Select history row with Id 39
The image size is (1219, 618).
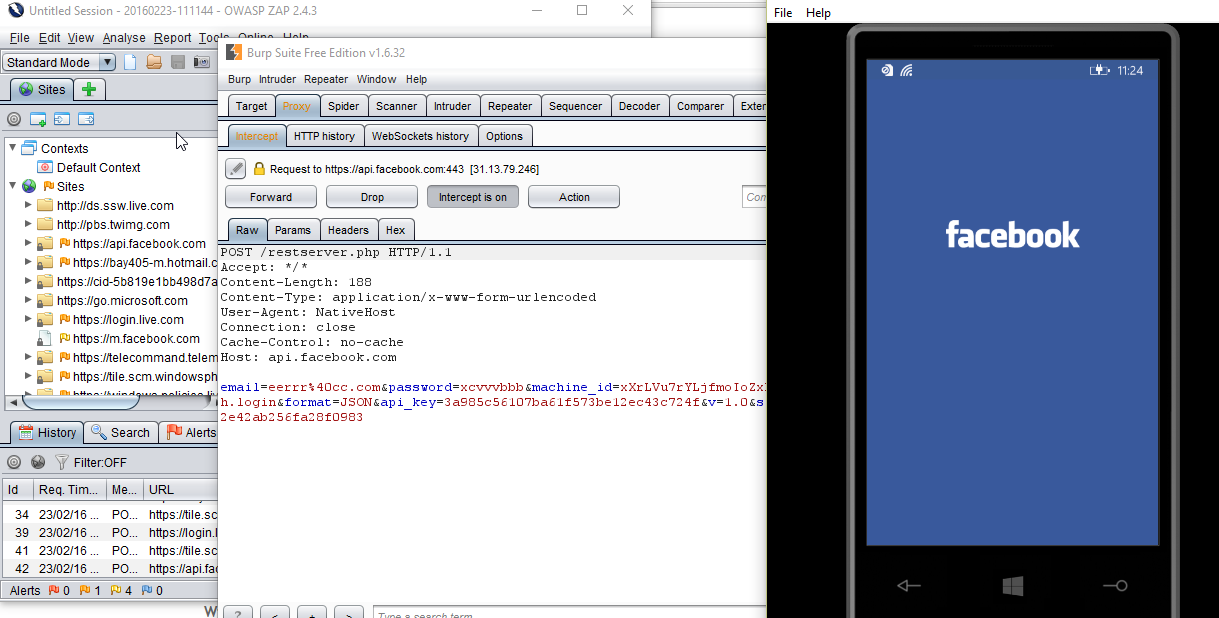click(x=110, y=532)
